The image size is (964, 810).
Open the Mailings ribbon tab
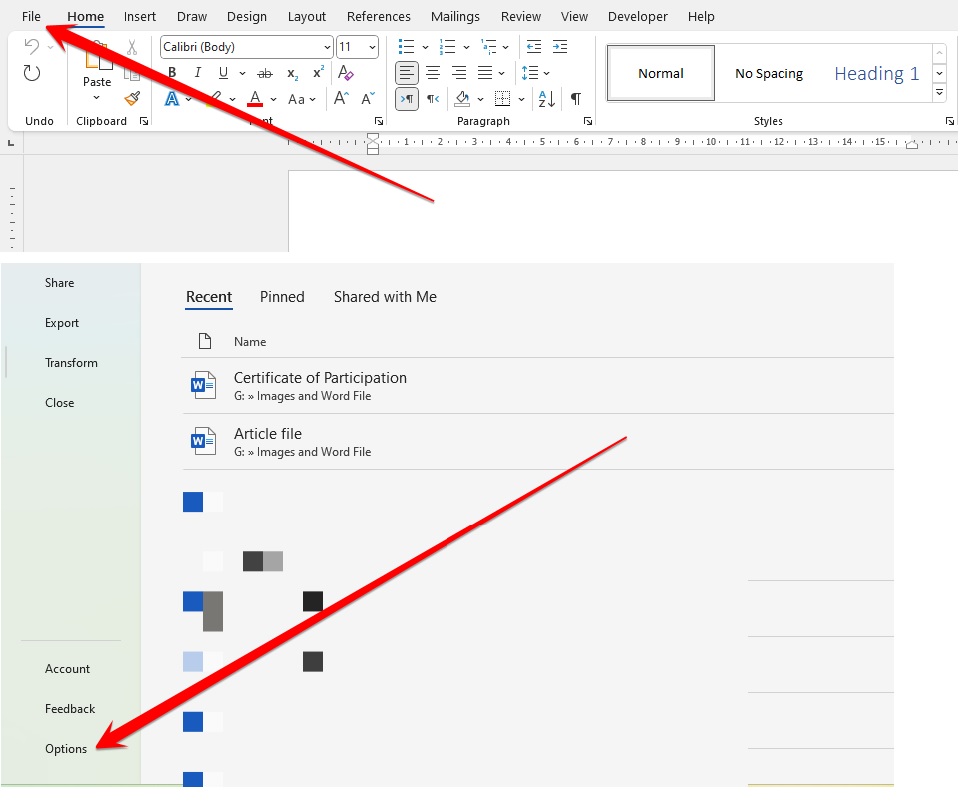click(x=455, y=17)
